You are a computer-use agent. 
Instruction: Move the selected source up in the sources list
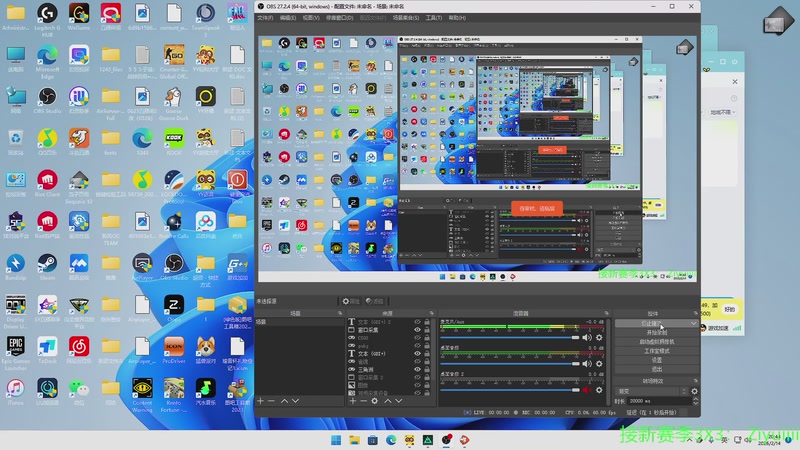click(388, 401)
